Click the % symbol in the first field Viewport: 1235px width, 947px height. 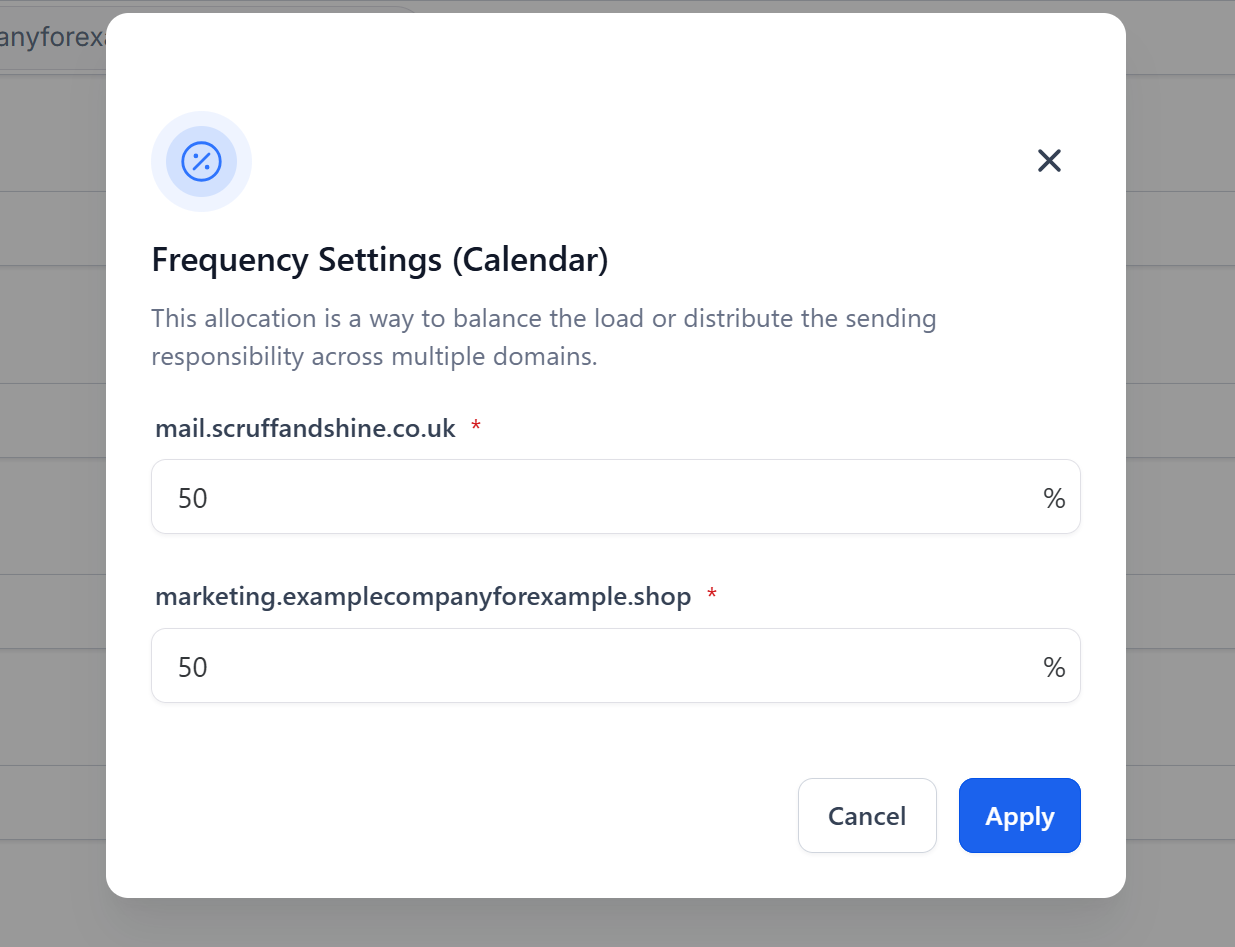1054,497
